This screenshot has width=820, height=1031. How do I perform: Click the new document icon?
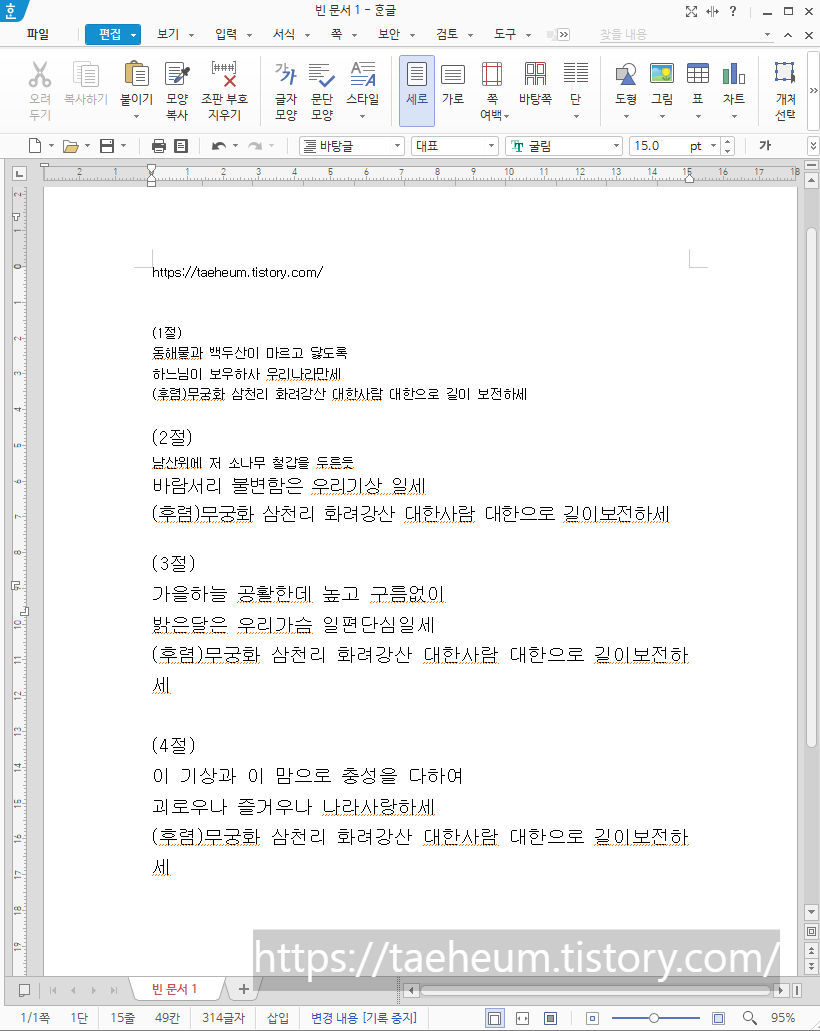pyautogui.click(x=35, y=146)
